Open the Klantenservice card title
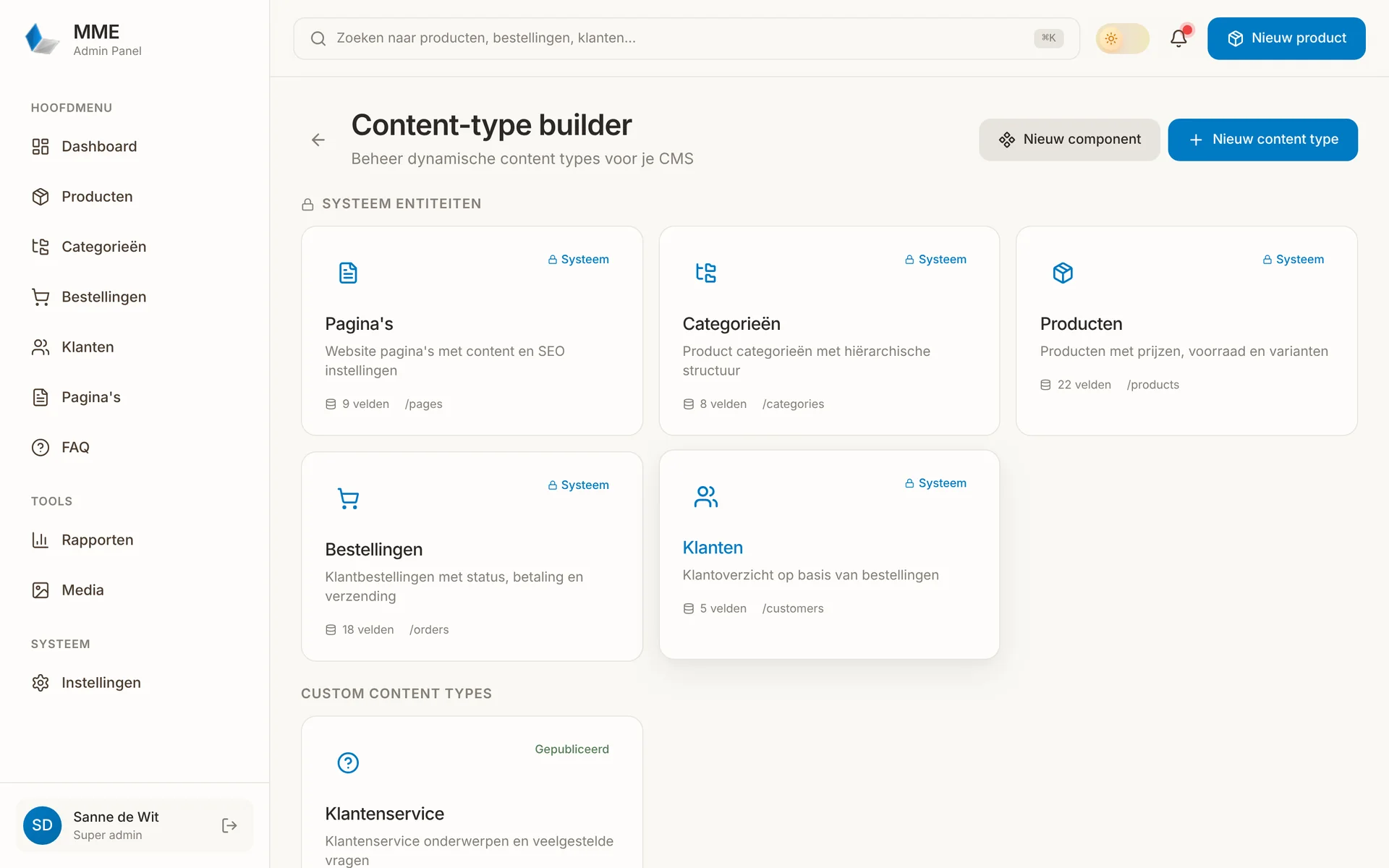1389x868 pixels. pyautogui.click(x=384, y=814)
